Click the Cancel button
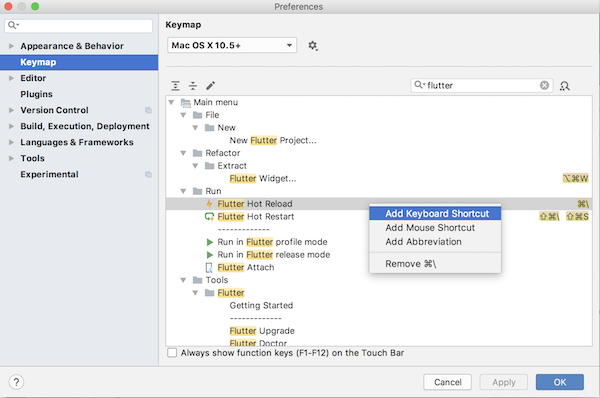600x398 pixels. tap(447, 382)
